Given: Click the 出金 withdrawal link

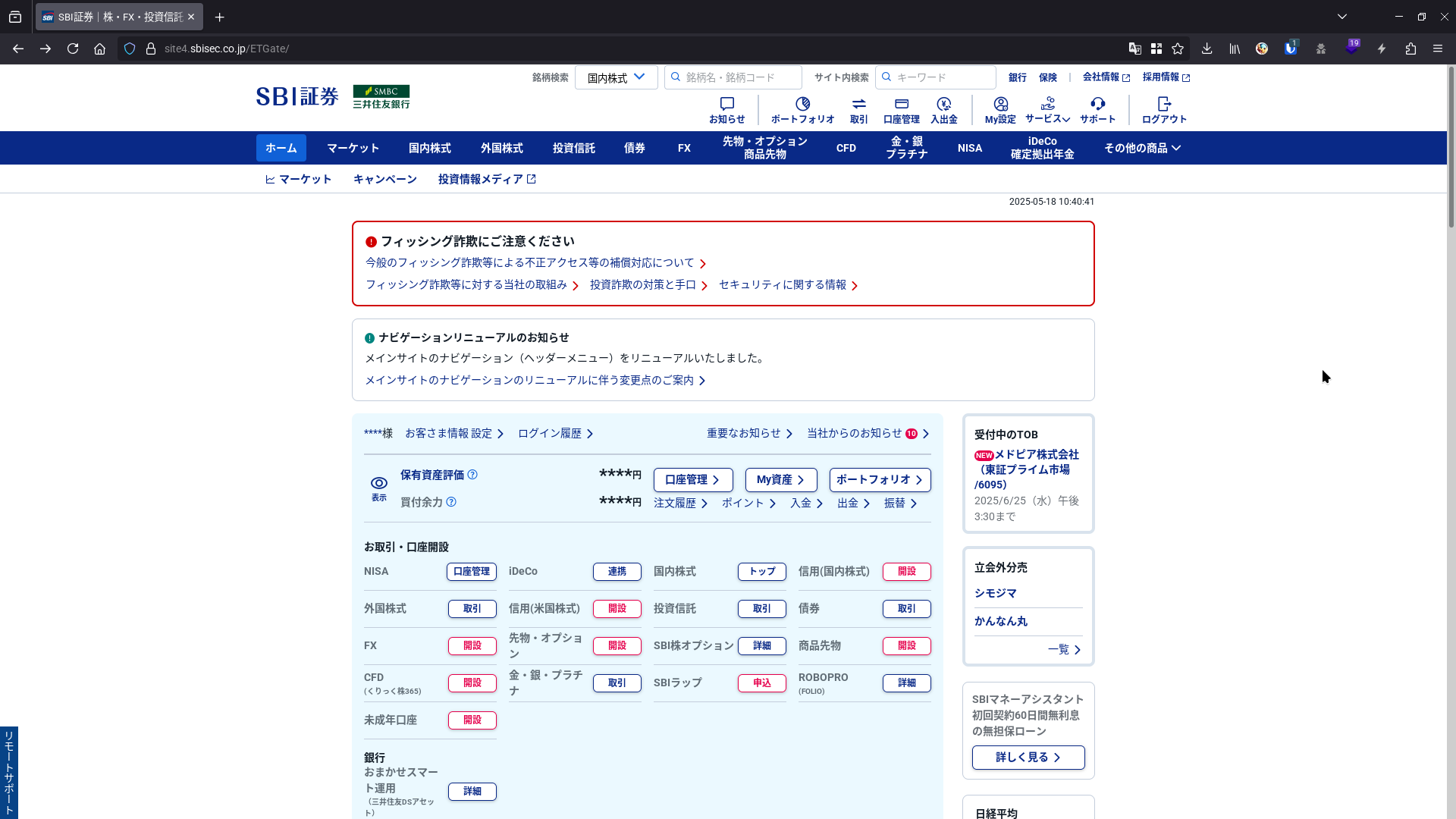Looking at the screenshot, I should tap(853, 503).
